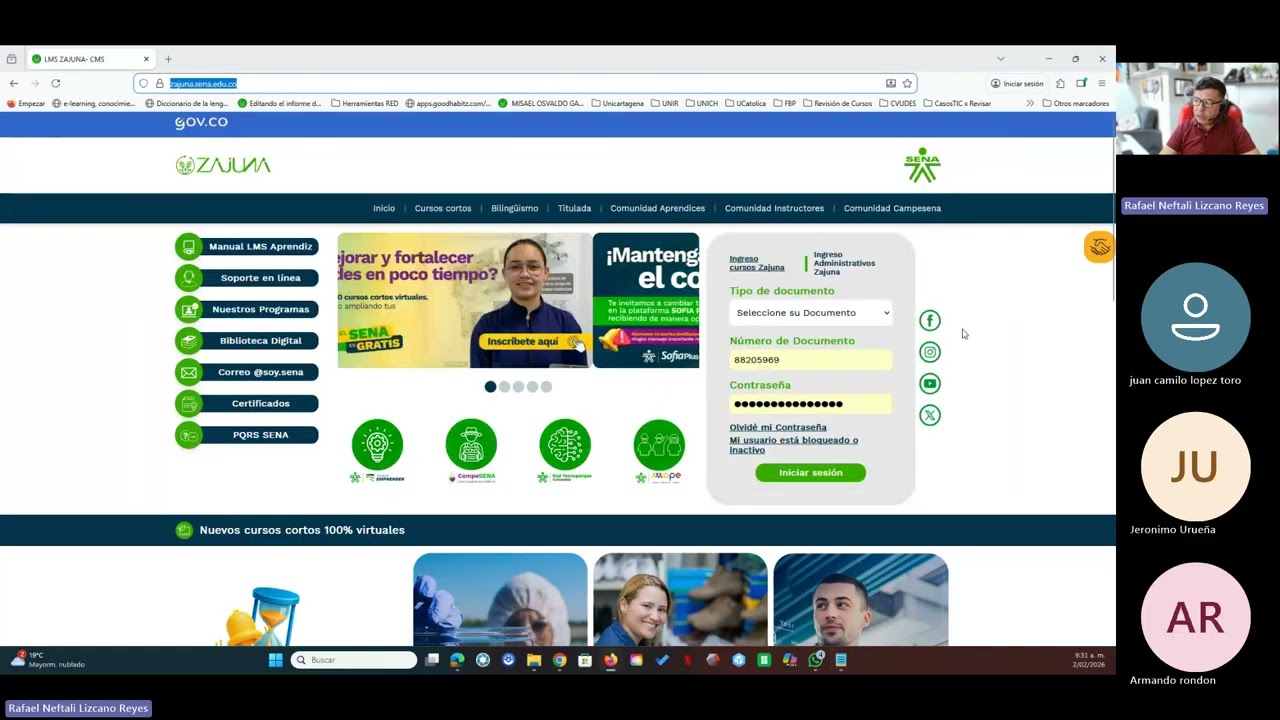Select the fourth carousel dot
Image resolution: width=1280 pixels, height=720 pixels.
click(x=532, y=387)
